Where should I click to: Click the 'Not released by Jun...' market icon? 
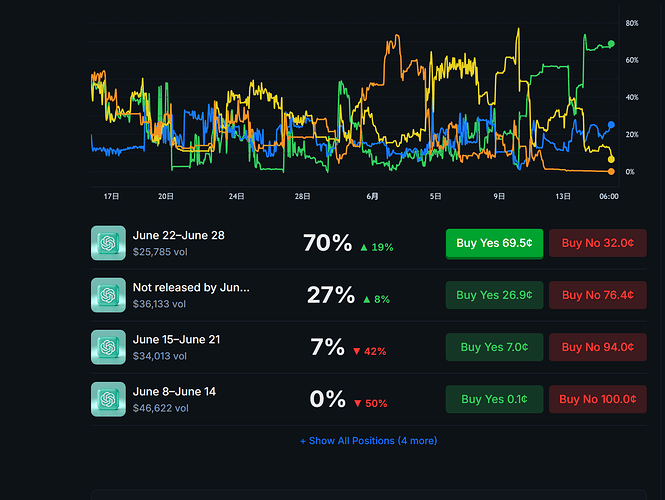coord(108,295)
